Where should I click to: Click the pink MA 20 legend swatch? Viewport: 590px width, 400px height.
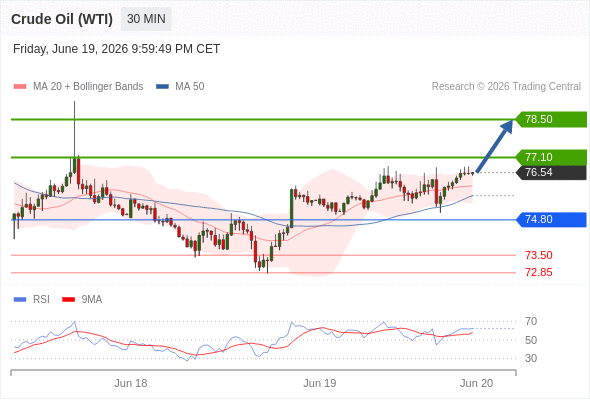(x=20, y=87)
